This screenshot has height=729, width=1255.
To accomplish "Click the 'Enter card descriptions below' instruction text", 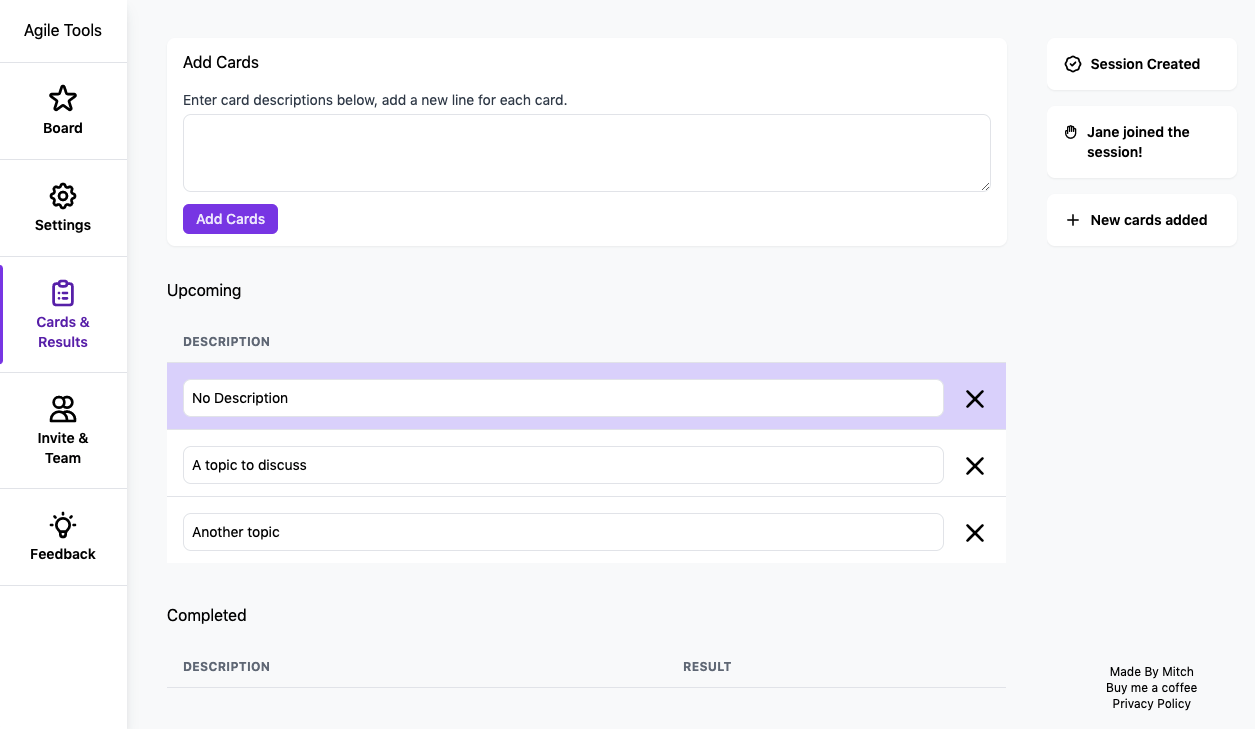I will coord(375,100).
